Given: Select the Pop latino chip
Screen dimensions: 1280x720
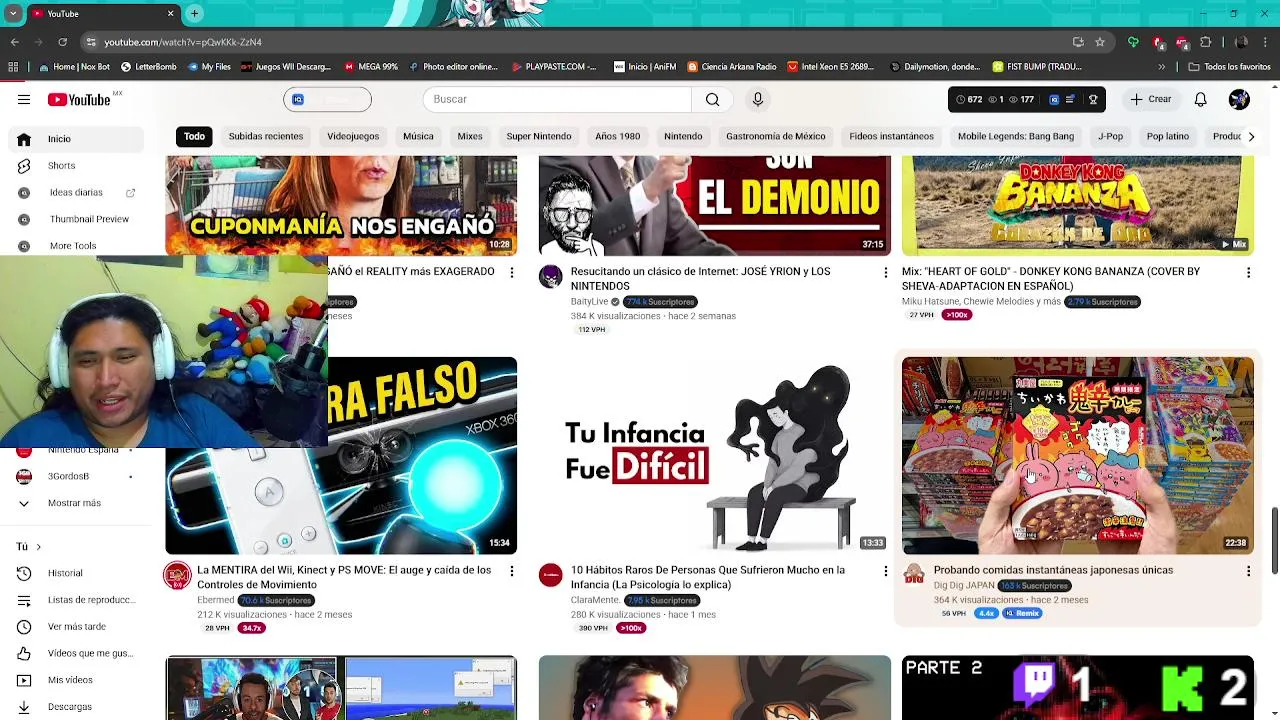Looking at the screenshot, I should pyautogui.click(x=1168, y=136).
